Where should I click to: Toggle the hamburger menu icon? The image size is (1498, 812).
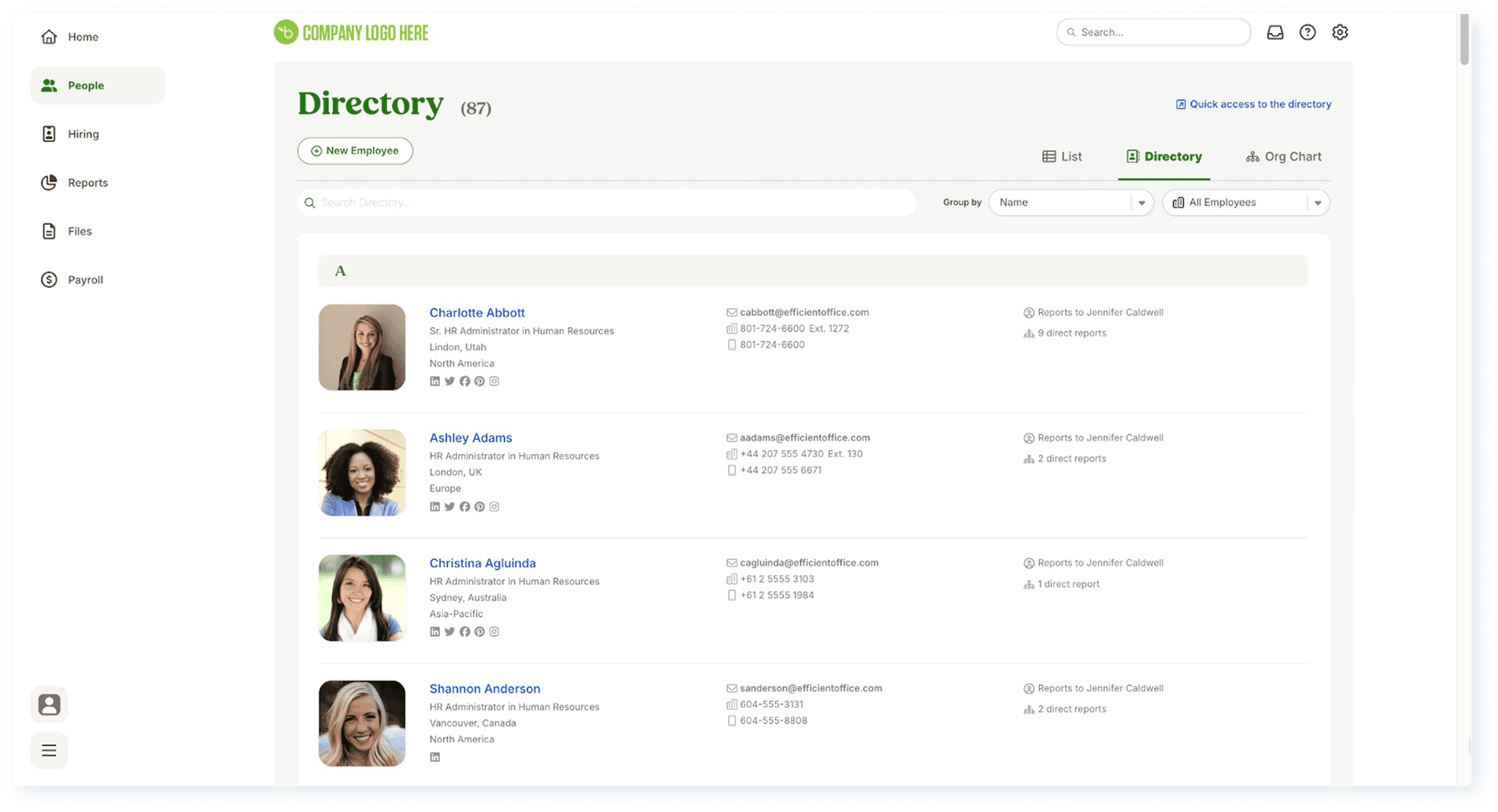coord(49,750)
